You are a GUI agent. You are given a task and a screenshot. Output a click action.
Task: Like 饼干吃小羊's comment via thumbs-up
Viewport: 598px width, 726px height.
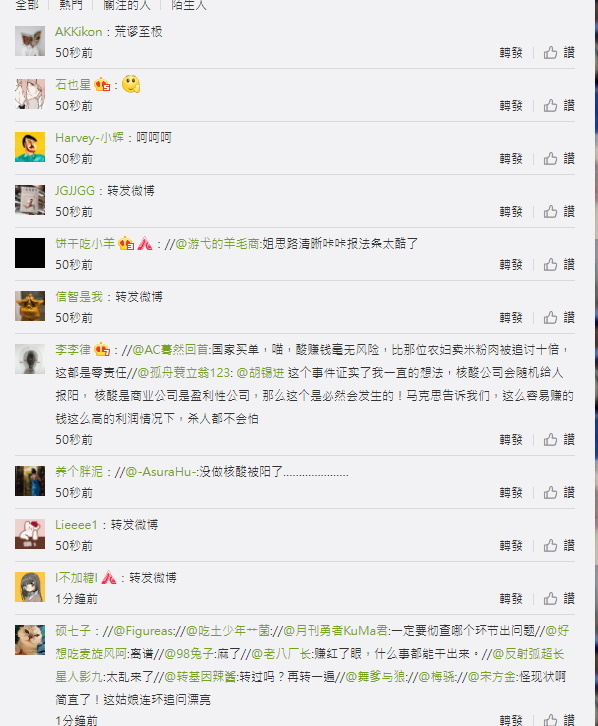pyautogui.click(x=550, y=264)
